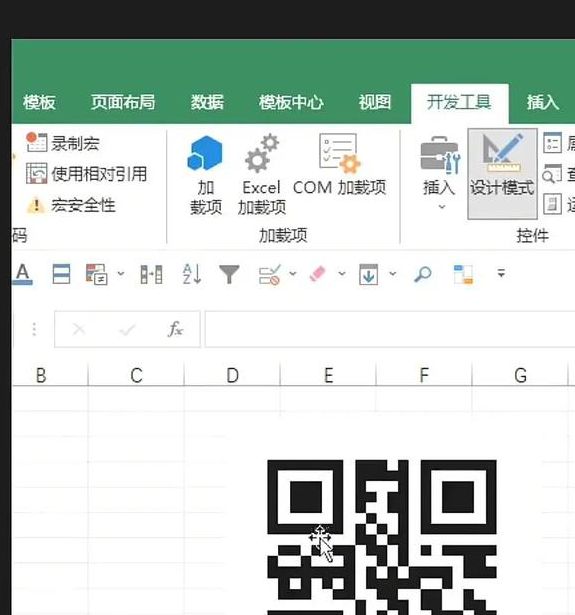Select the QR code image on the sheet
The image size is (575, 615).
(x=382, y=537)
